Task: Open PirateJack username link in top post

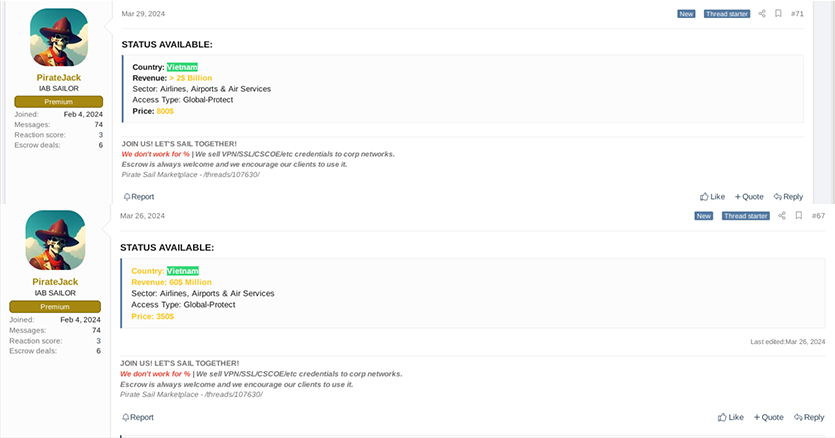Action: [x=59, y=78]
